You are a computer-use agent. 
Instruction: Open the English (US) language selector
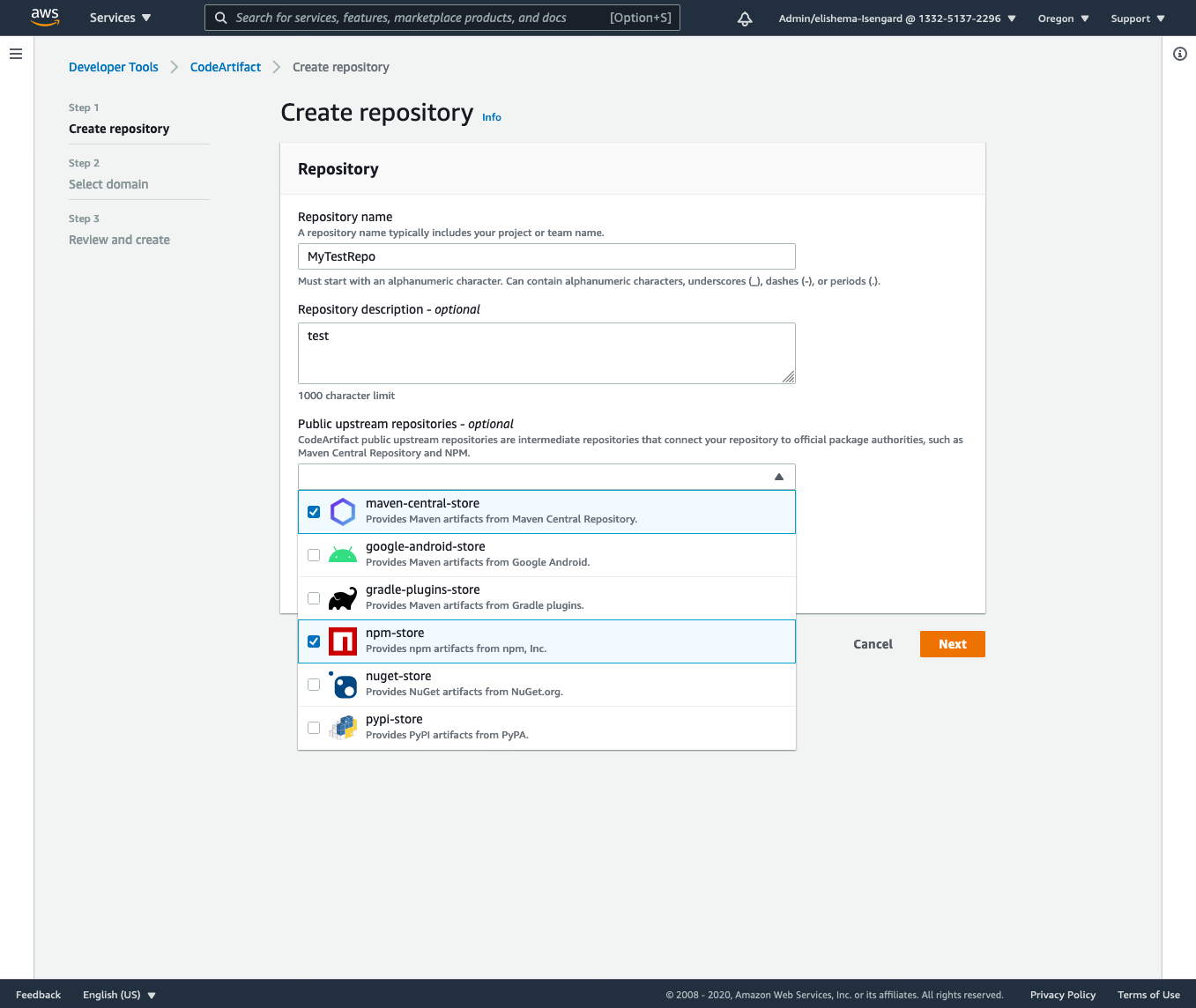click(x=119, y=995)
